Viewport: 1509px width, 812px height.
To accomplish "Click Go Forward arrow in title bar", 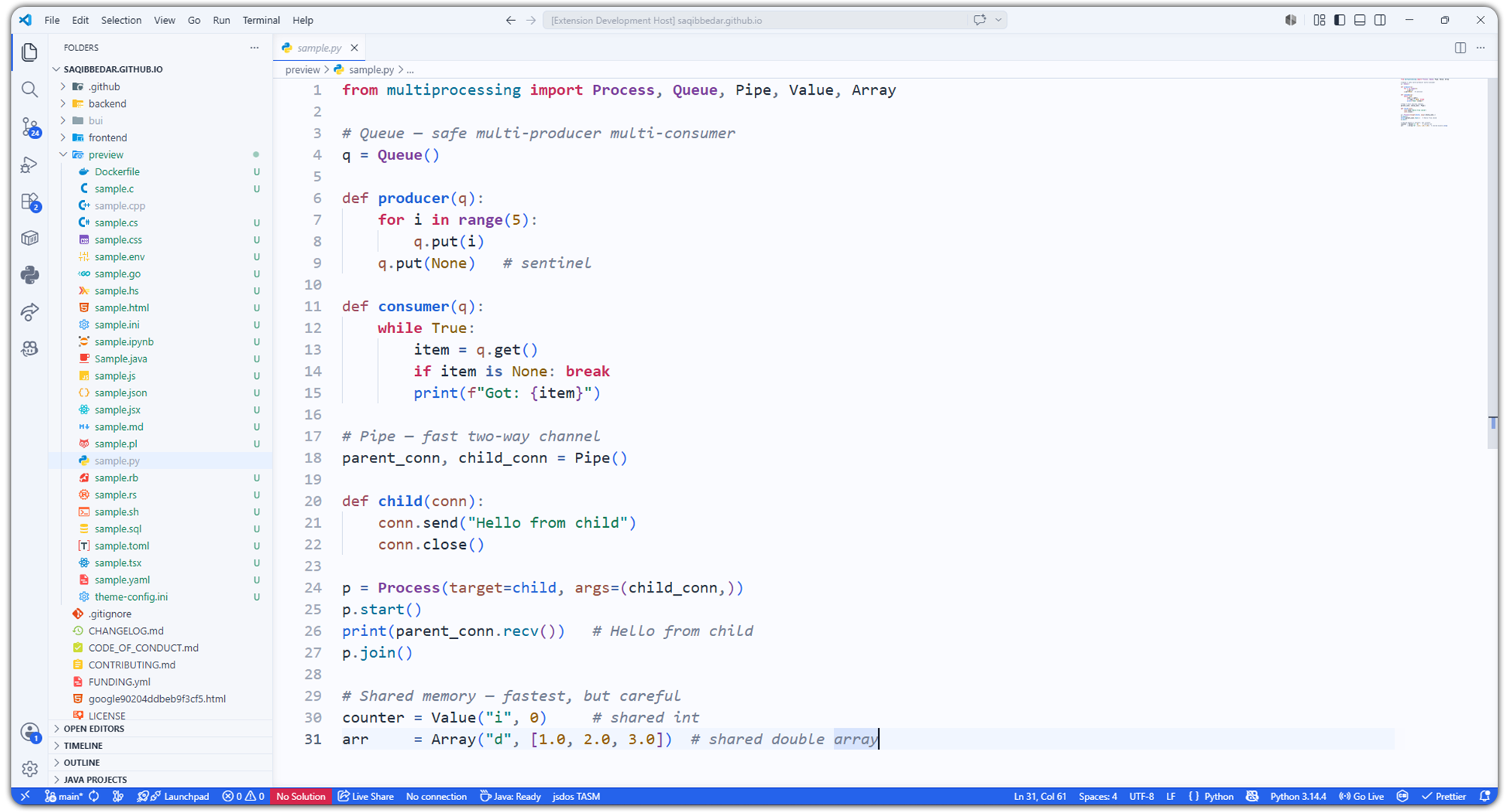I will [x=531, y=20].
